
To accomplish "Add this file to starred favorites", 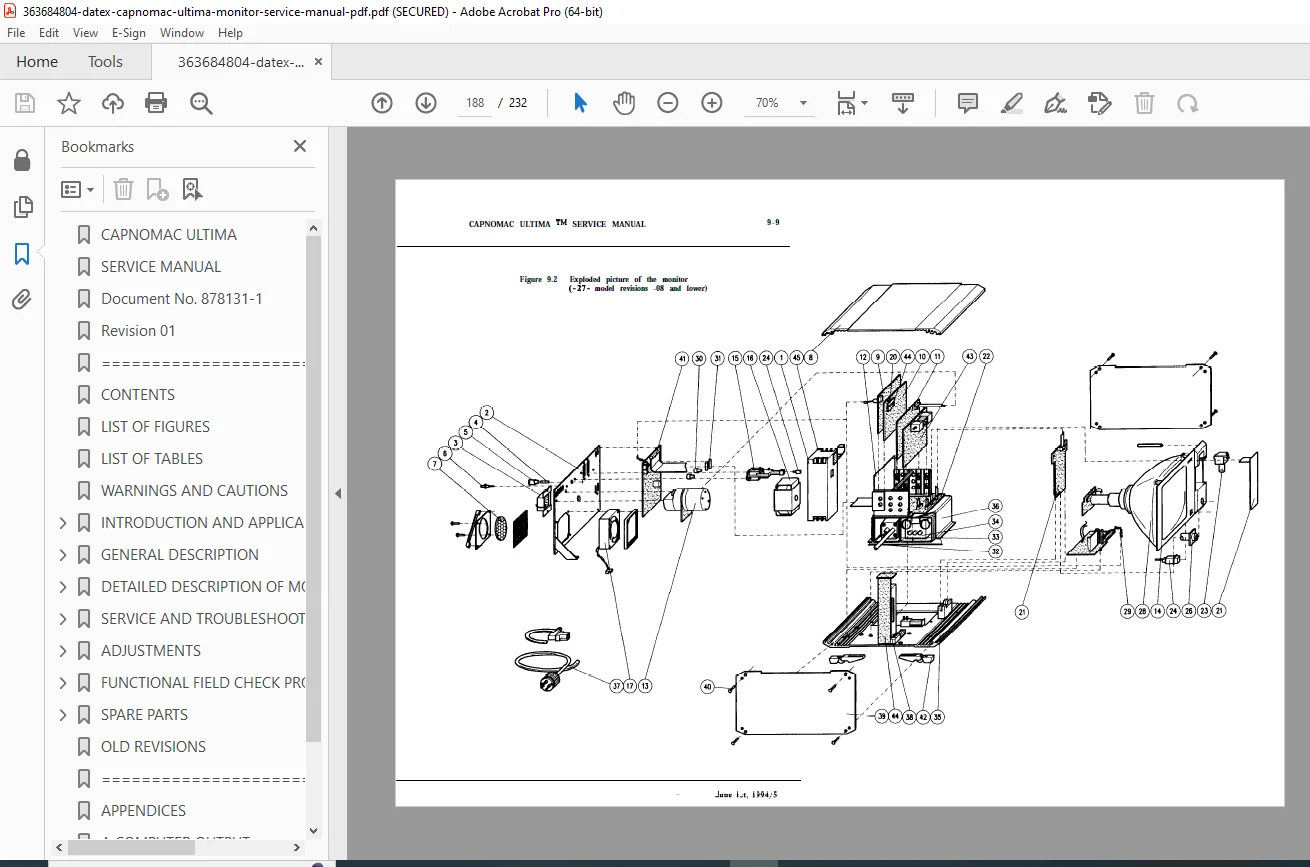I will (69, 103).
